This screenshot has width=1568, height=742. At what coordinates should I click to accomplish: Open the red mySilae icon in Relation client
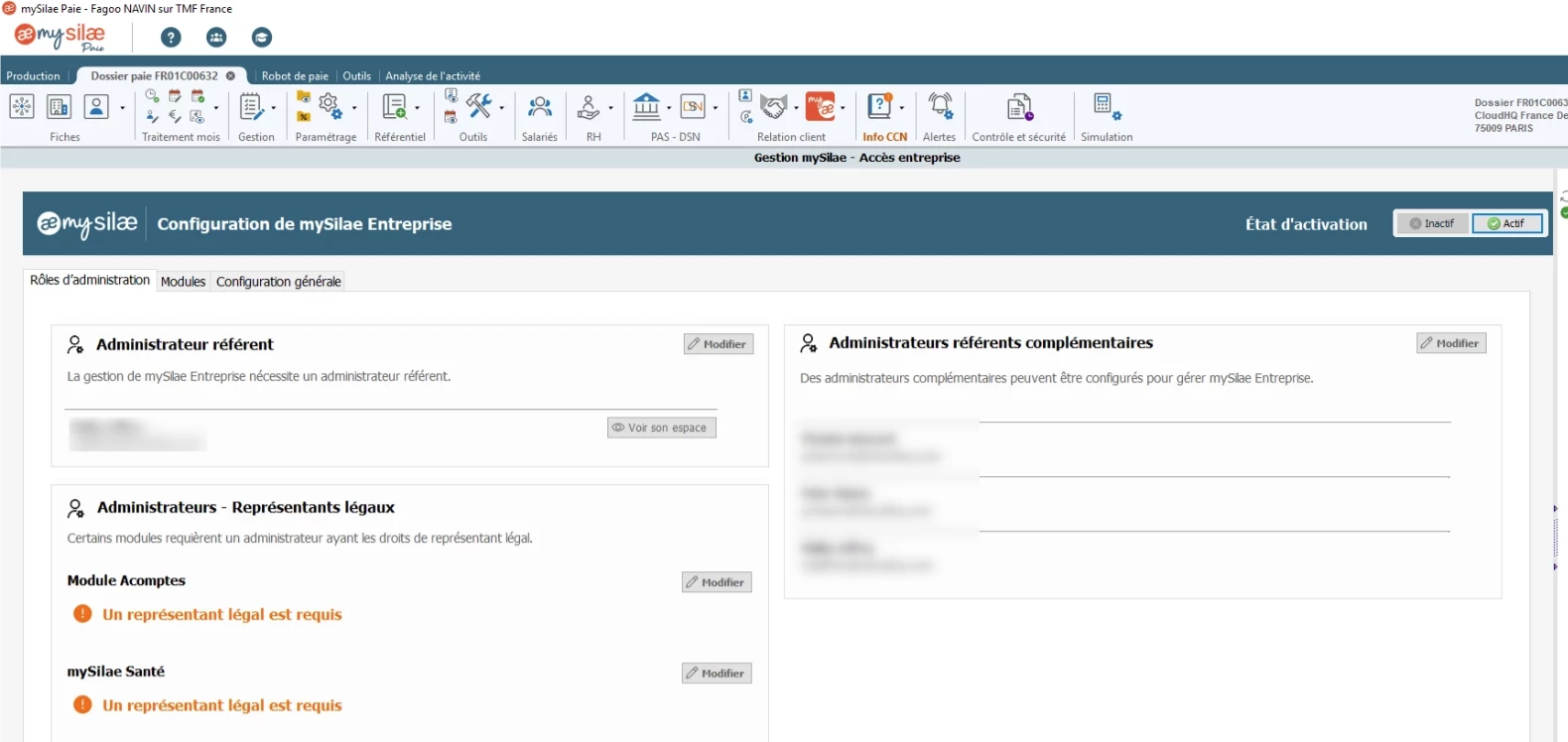pyautogui.click(x=821, y=105)
